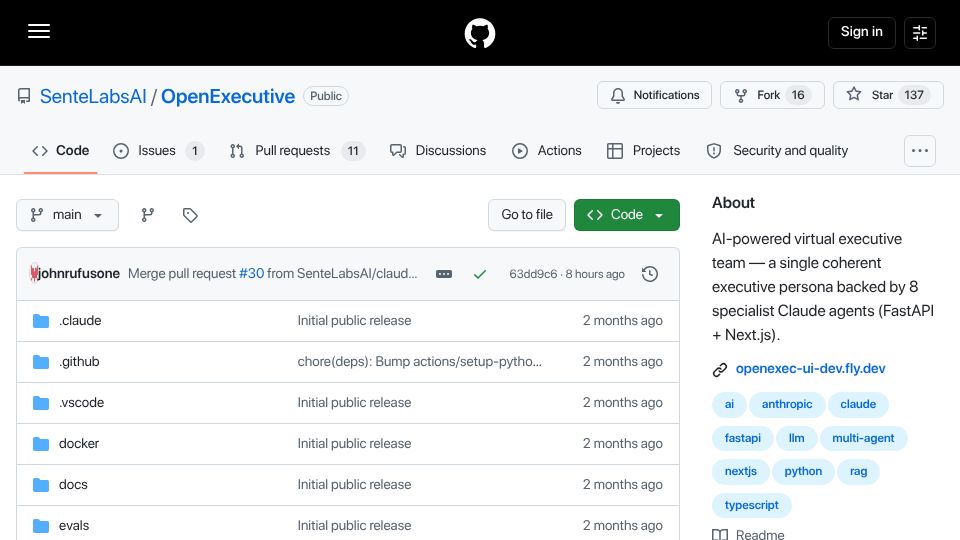Expand the green Code dropdown
Screen dimensions: 960x540
click(626, 215)
